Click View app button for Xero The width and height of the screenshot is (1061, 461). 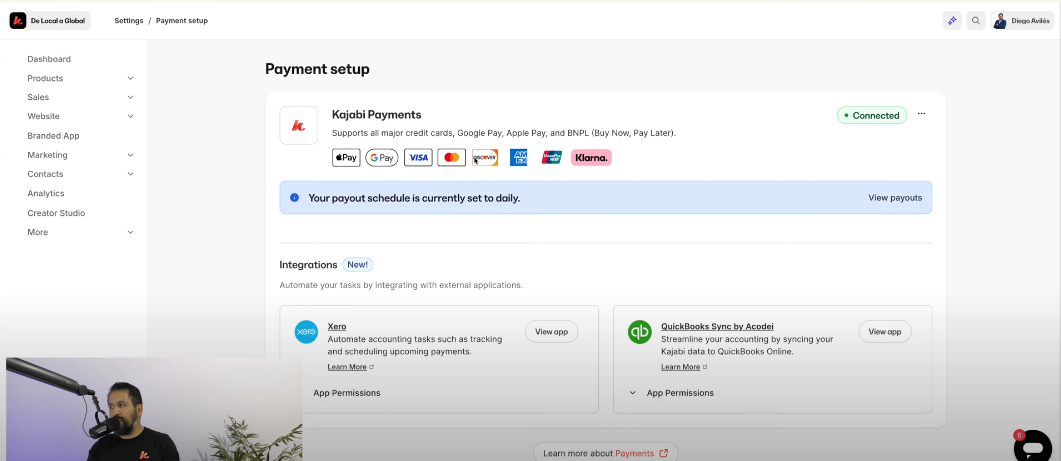pyautogui.click(x=551, y=332)
